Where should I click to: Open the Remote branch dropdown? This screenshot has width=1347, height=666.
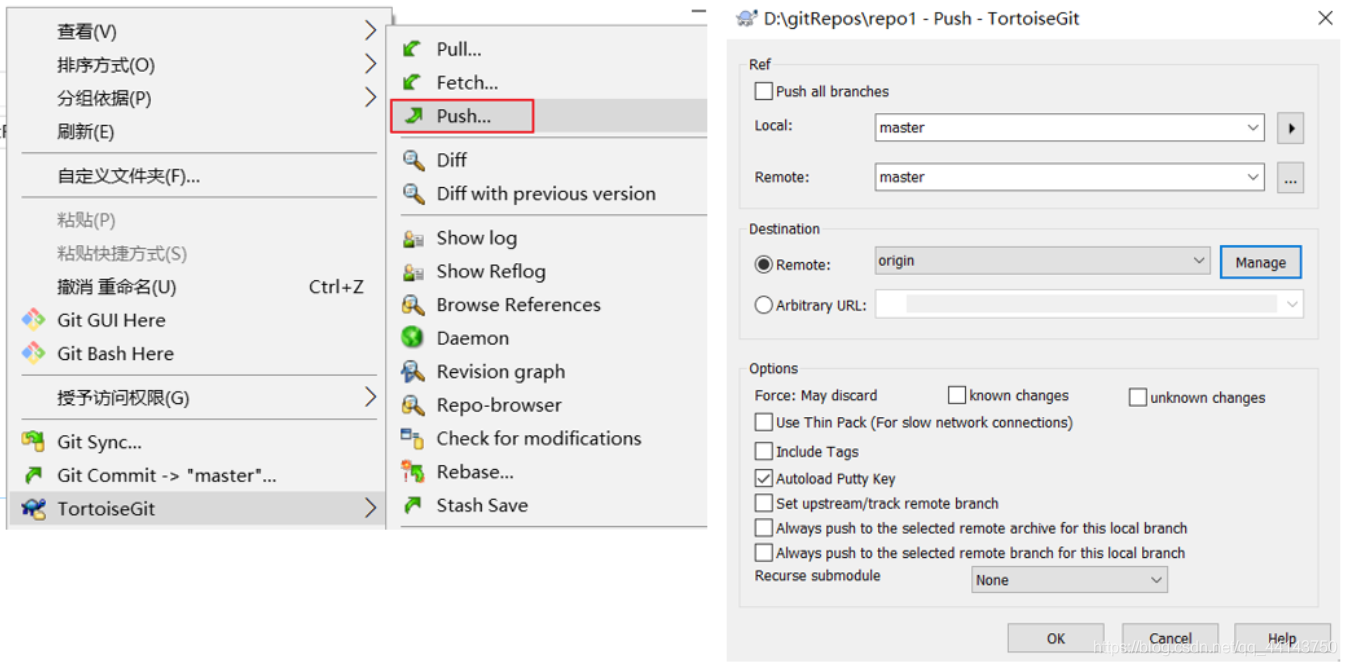point(1254,177)
